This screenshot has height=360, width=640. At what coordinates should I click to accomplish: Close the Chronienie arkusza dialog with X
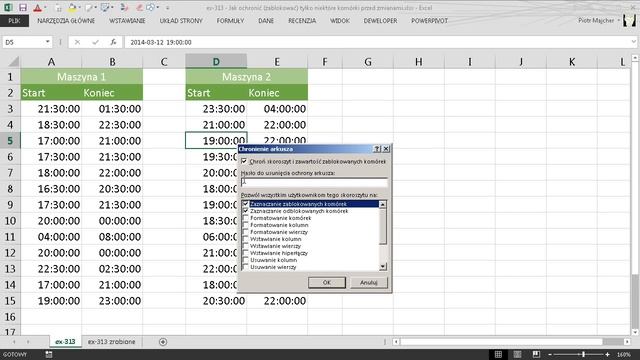point(386,149)
